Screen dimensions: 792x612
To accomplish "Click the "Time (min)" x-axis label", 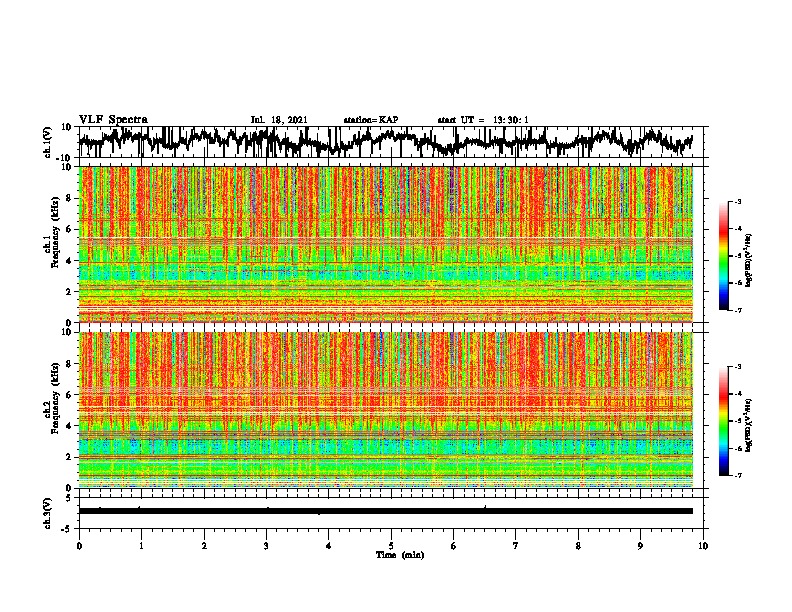I will point(400,555).
